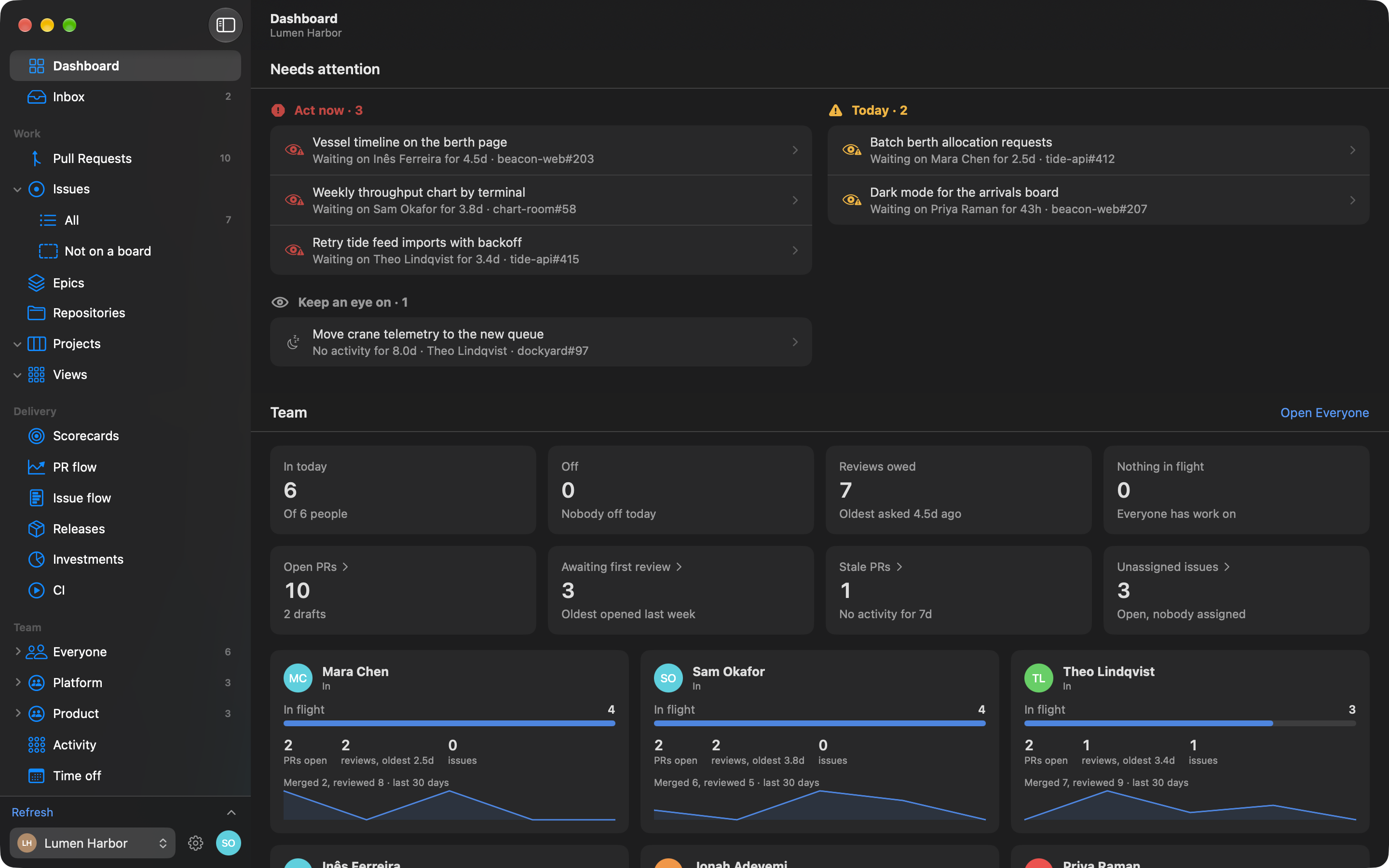1389x868 pixels.
Task: Open the Open PRs stat card link
Action: (x=316, y=567)
